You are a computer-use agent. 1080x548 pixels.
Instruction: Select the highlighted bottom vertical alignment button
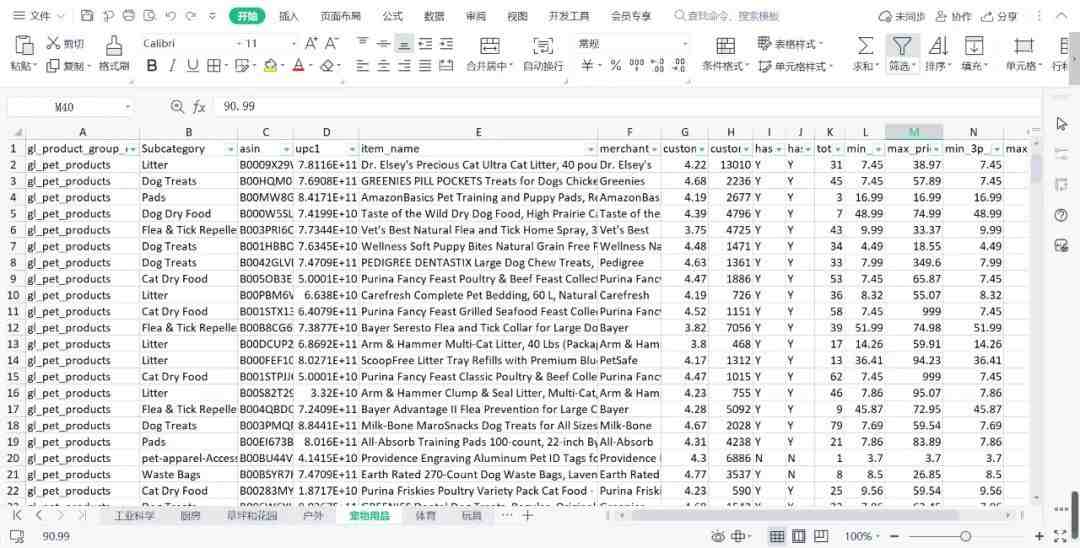pyautogui.click(x=404, y=43)
